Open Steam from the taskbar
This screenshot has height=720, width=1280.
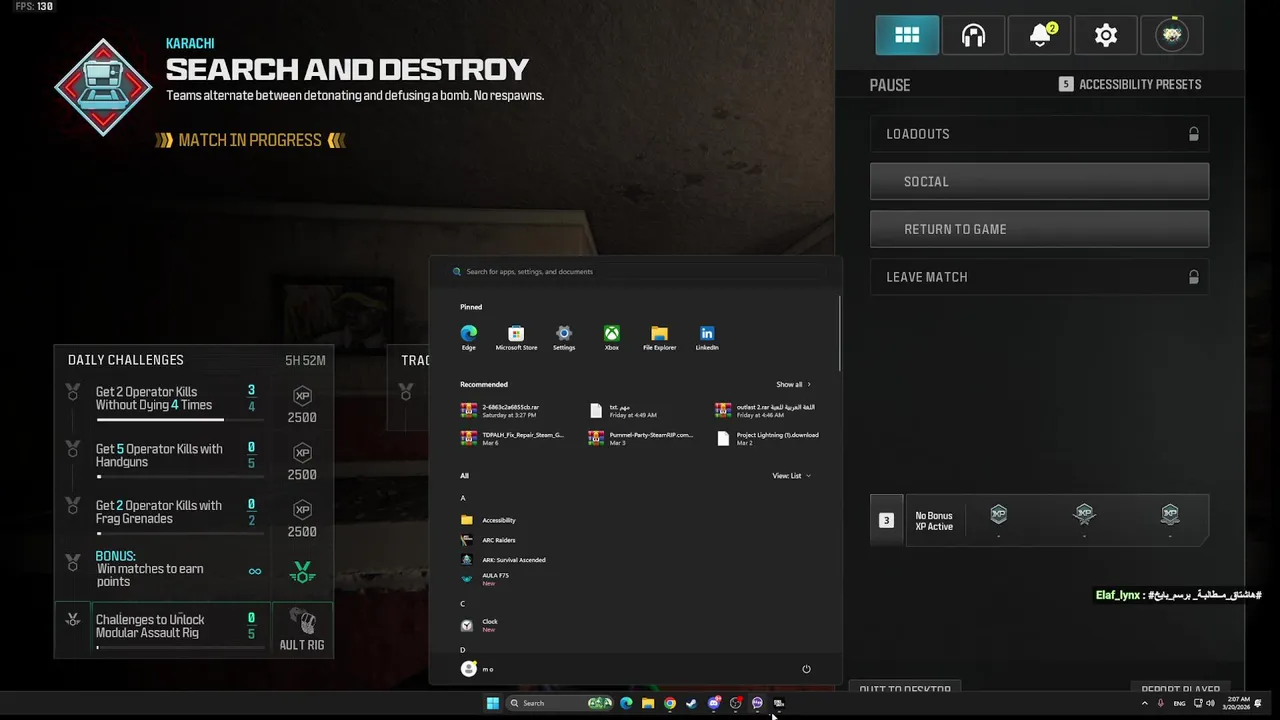[691, 703]
